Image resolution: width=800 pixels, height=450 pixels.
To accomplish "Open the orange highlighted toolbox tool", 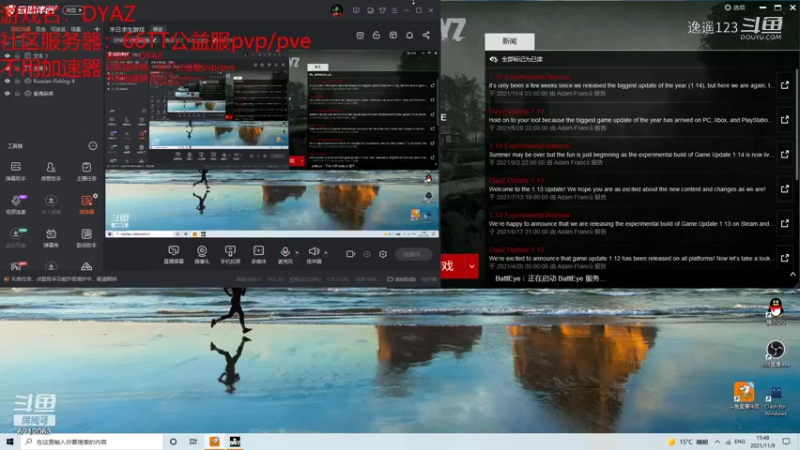I will click(86, 205).
